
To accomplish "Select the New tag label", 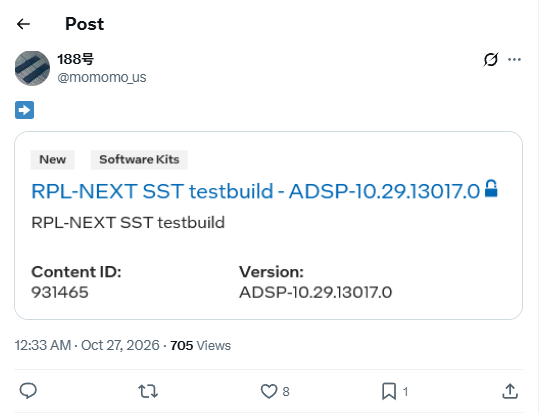I will tap(53, 160).
